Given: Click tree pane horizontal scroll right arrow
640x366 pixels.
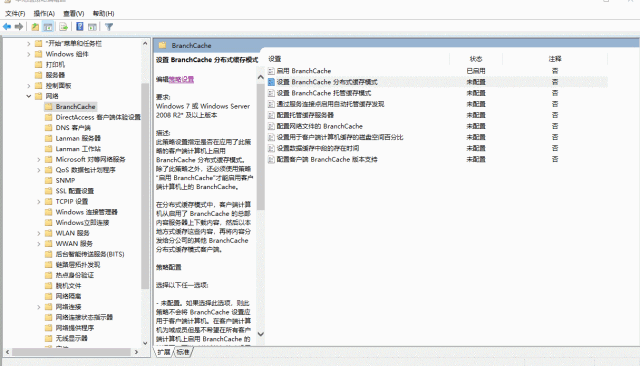Looking at the screenshot, I should (136, 352).
